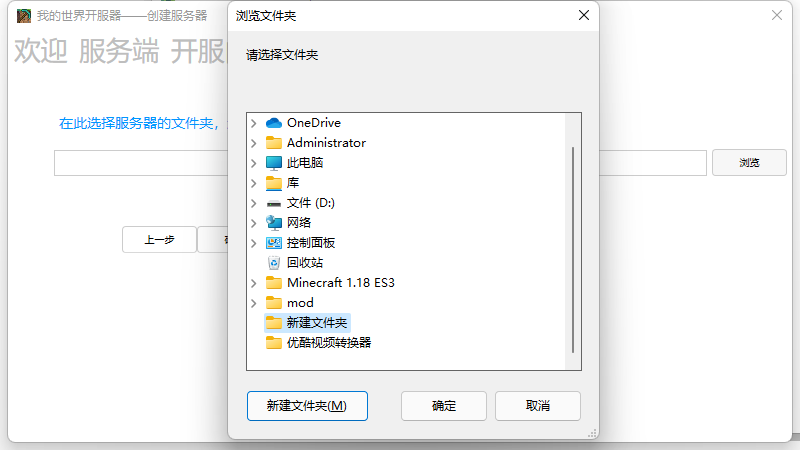Image resolution: width=800 pixels, height=450 pixels.
Task: Select the 网络 network icon
Action: tap(274, 223)
